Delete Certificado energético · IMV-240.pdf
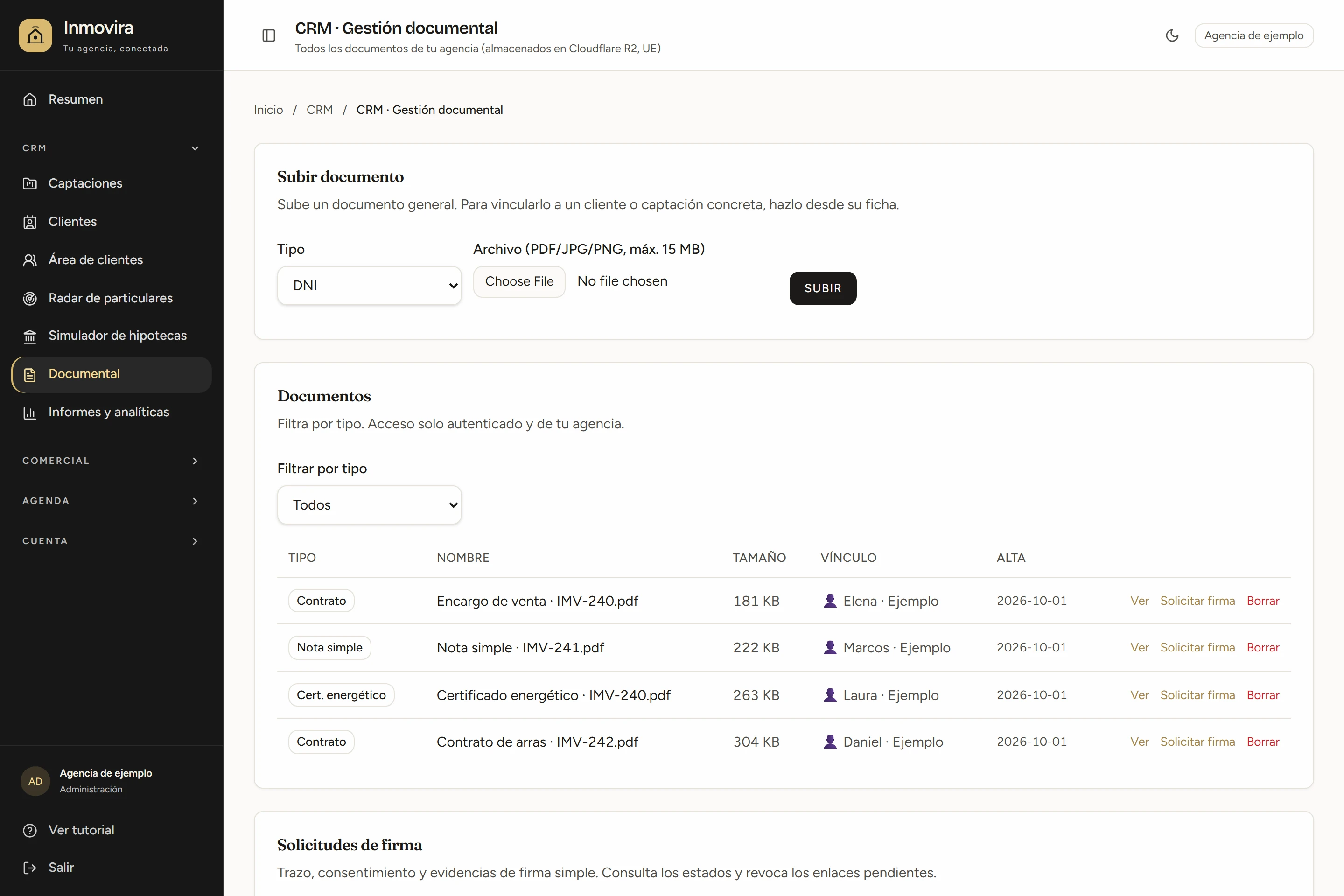1344x896 pixels. point(1263,695)
